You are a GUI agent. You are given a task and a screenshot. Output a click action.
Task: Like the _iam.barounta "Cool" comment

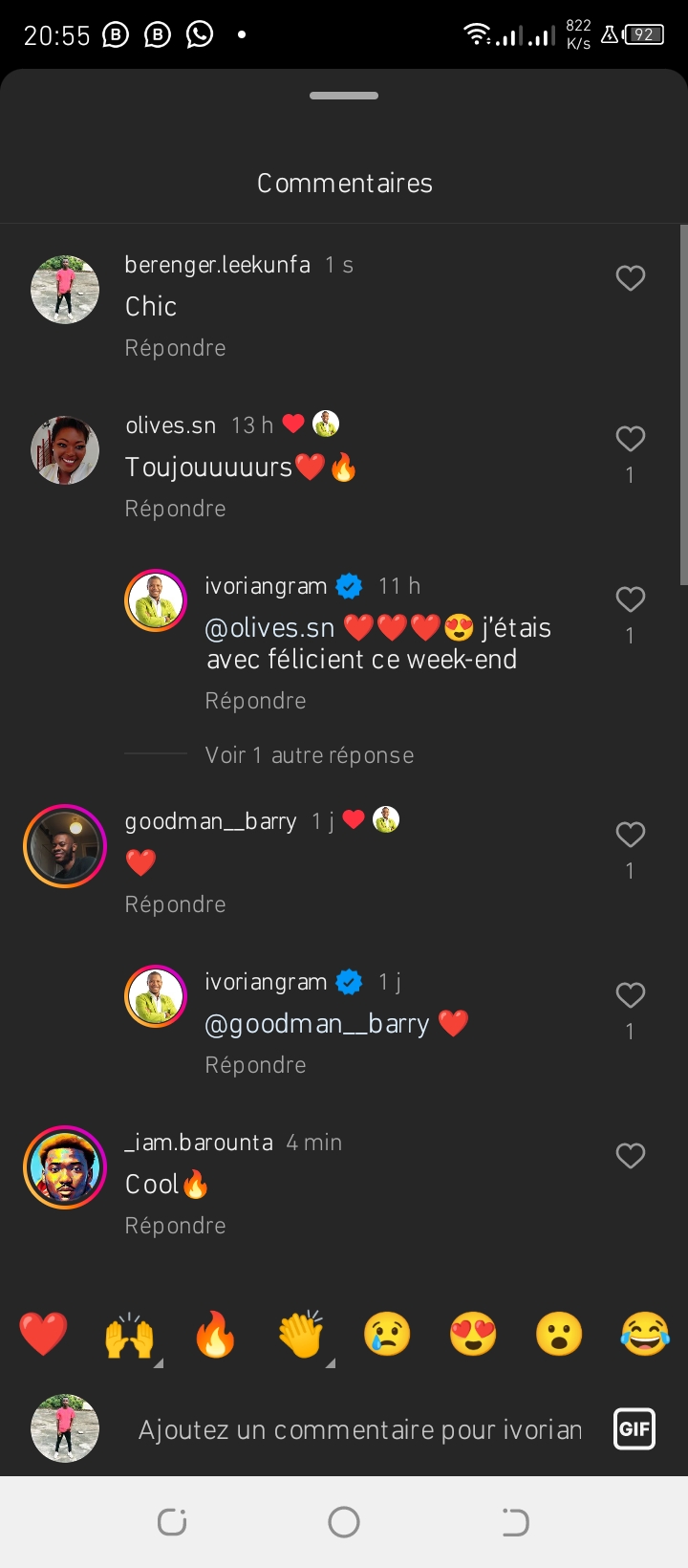(x=630, y=1156)
